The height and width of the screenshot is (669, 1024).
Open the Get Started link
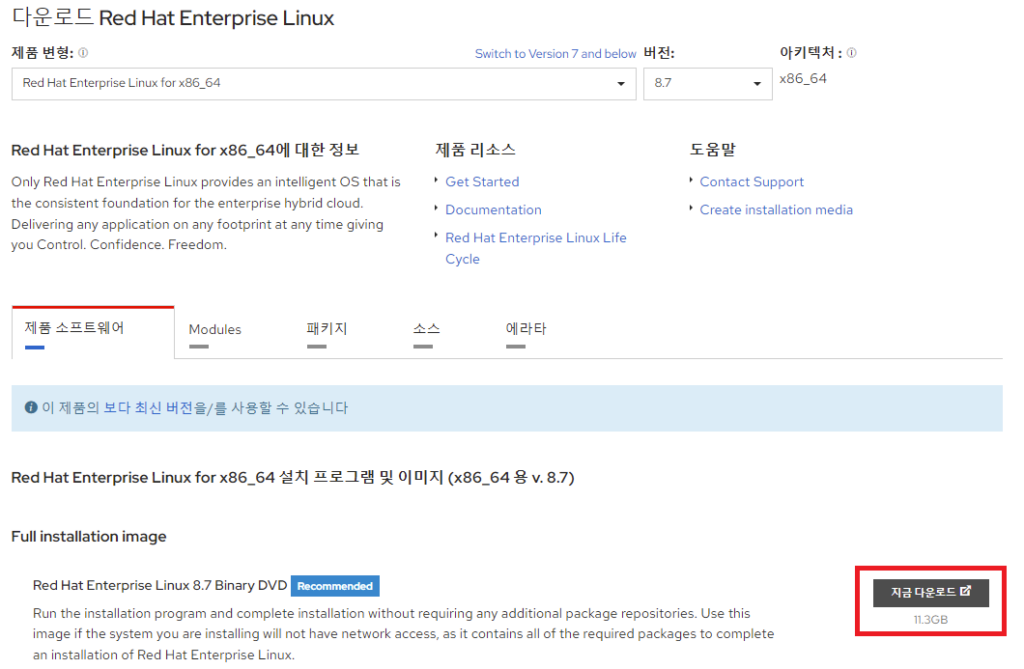482,182
